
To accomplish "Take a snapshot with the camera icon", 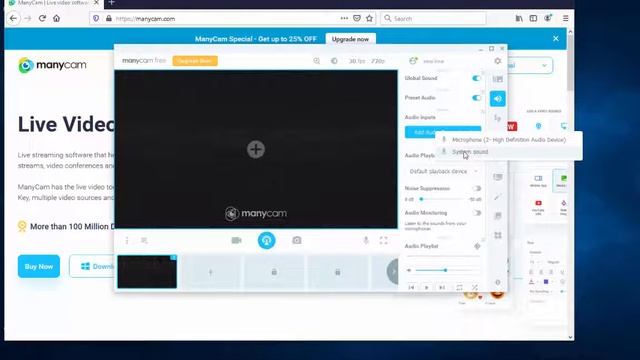I will point(297,240).
